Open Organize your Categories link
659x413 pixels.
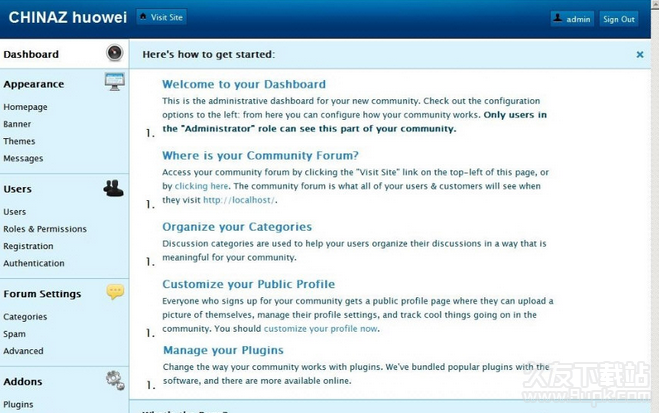point(237,227)
